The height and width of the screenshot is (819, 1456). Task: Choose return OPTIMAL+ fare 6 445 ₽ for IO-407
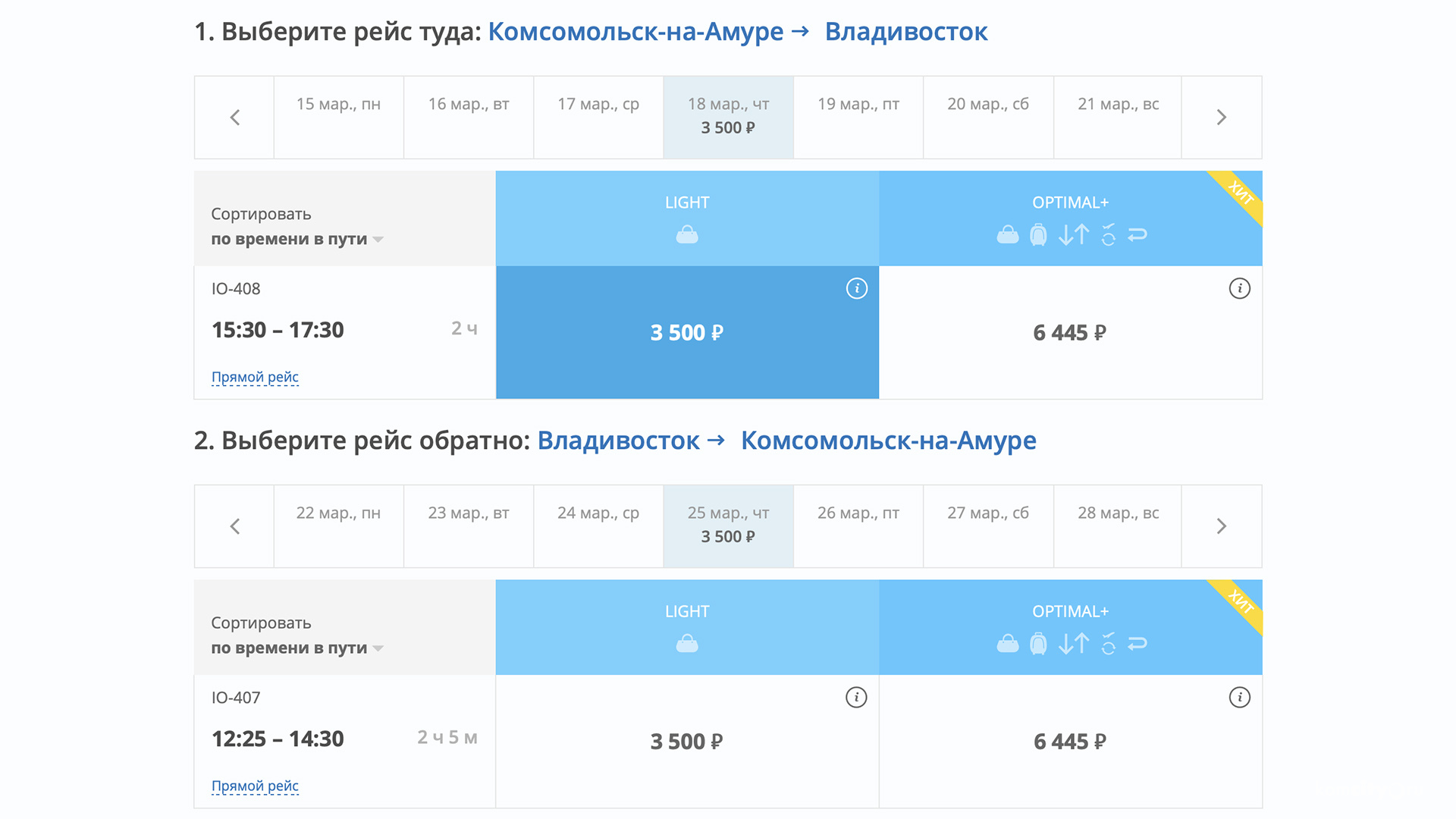[1070, 741]
